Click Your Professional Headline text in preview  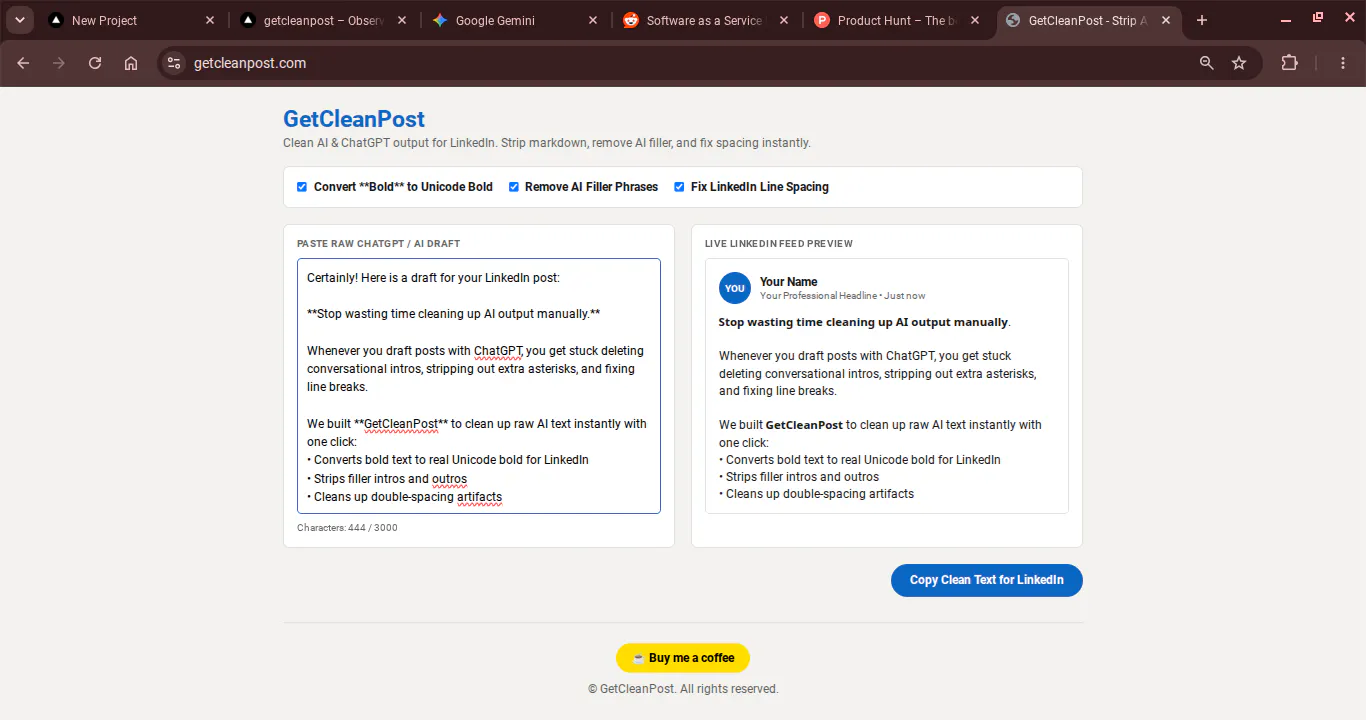(x=818, y=296)
